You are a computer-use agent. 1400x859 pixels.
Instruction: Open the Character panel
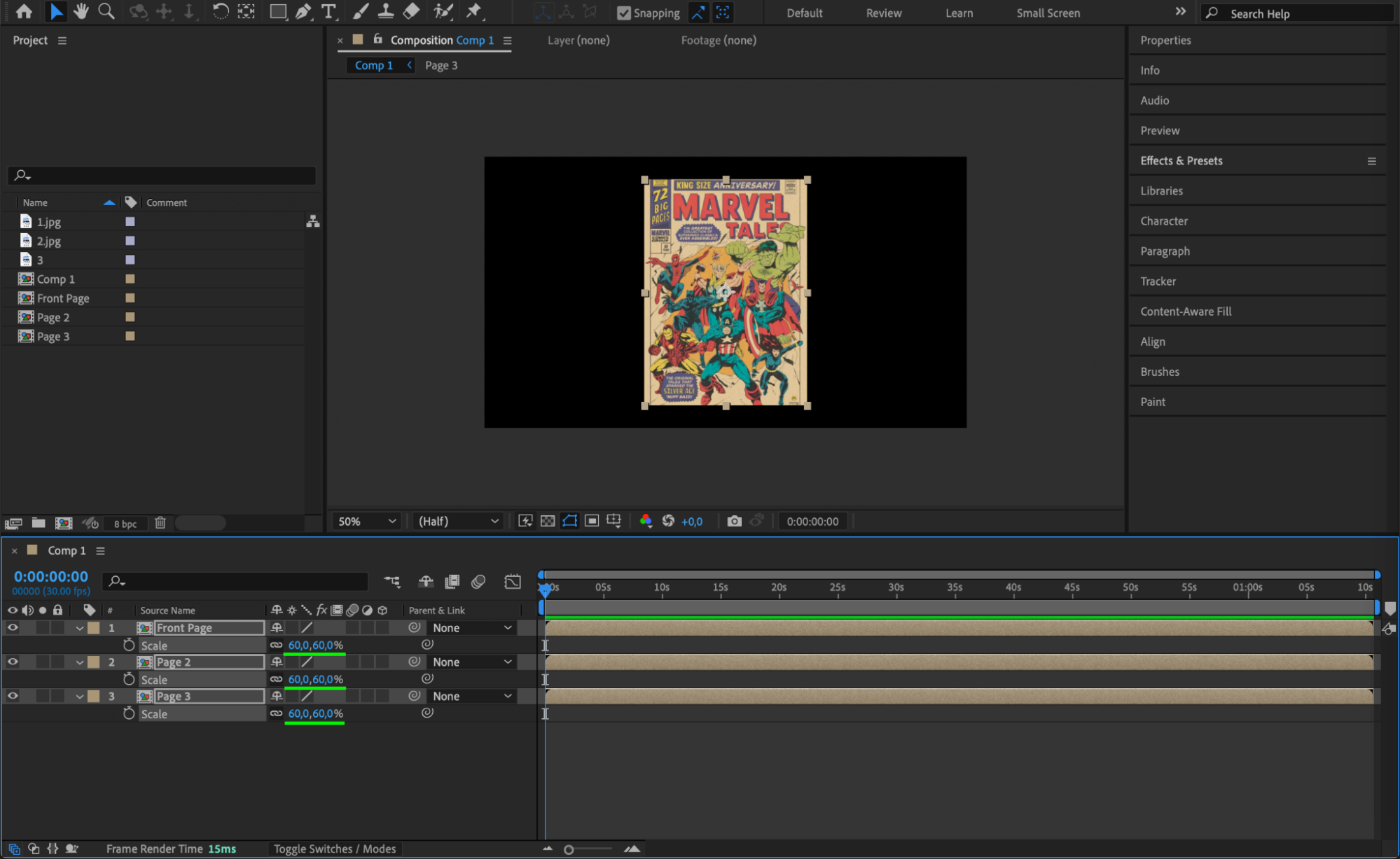1163,221
